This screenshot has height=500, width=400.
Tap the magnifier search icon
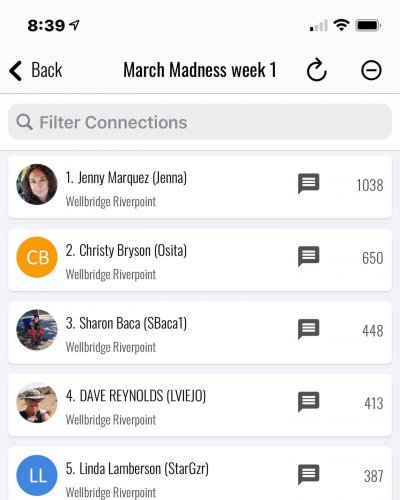[x=24, y=122]
